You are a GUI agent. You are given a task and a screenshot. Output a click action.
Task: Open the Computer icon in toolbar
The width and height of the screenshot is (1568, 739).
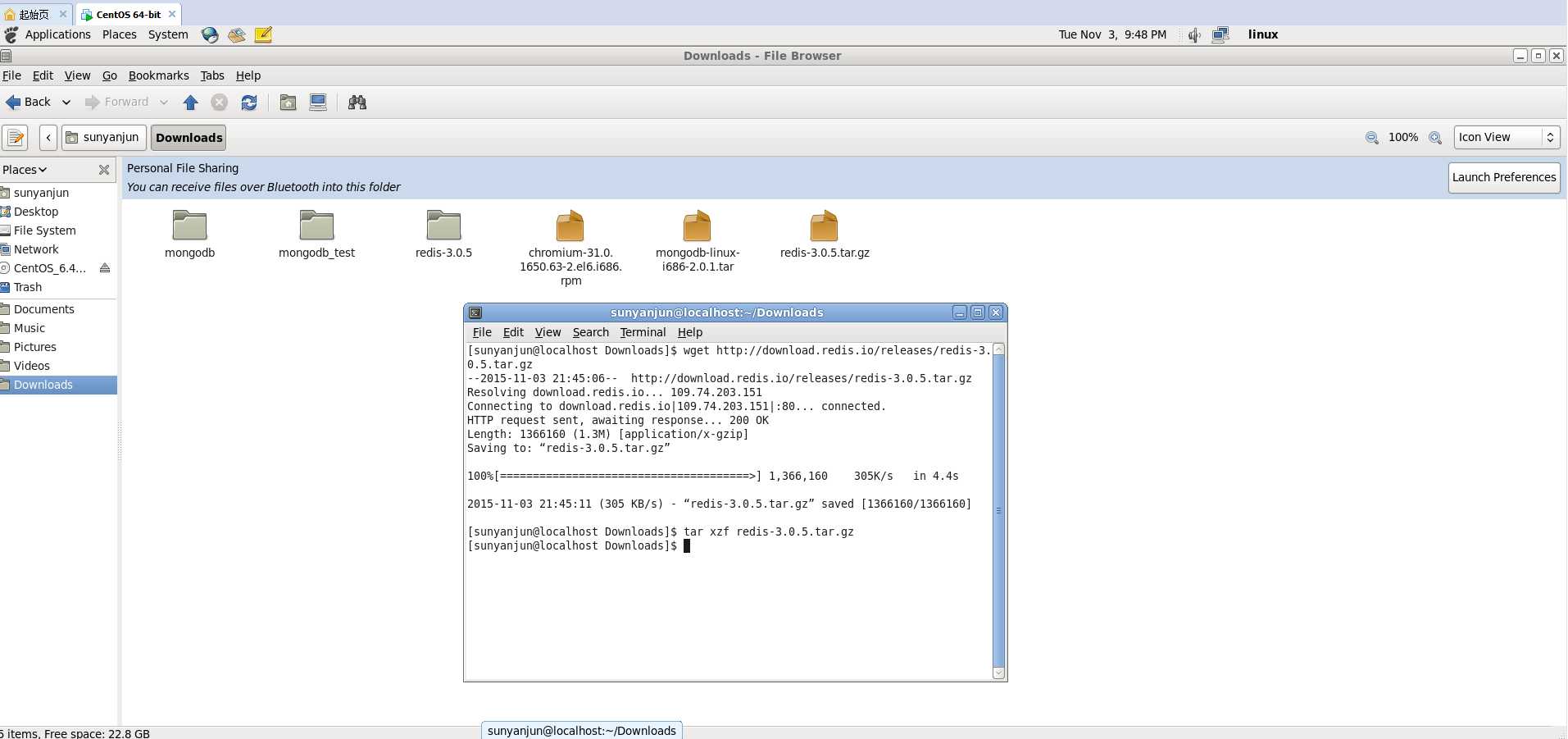point(318,103)
